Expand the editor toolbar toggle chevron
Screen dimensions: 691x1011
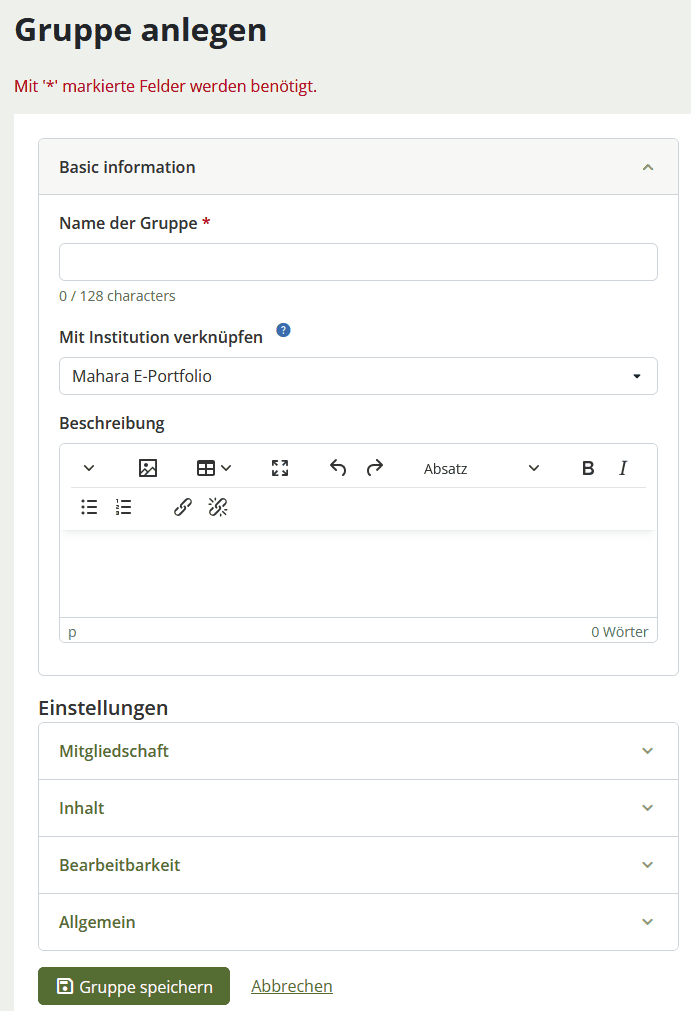click(x=89, y=468)
